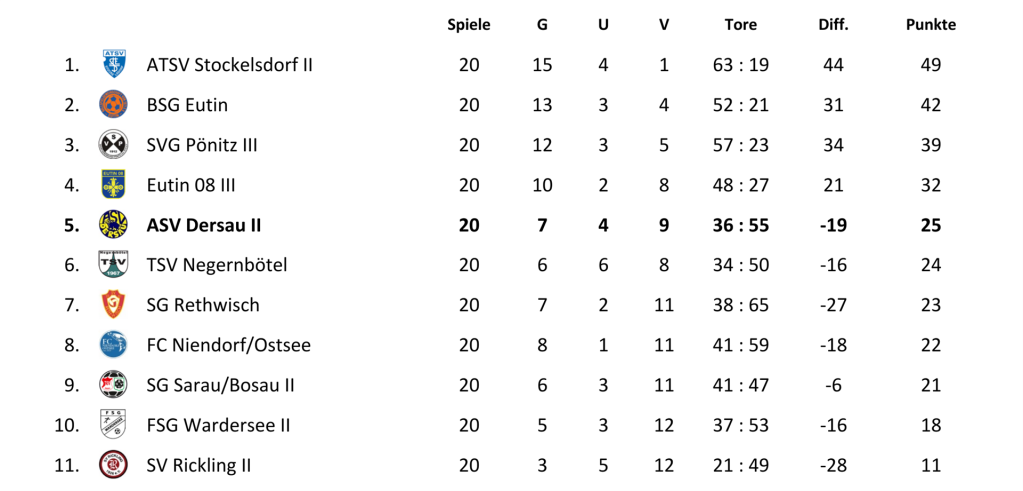
Task: Open the ATSV Stockelsdorf II team name
Action: click(229, 65)
